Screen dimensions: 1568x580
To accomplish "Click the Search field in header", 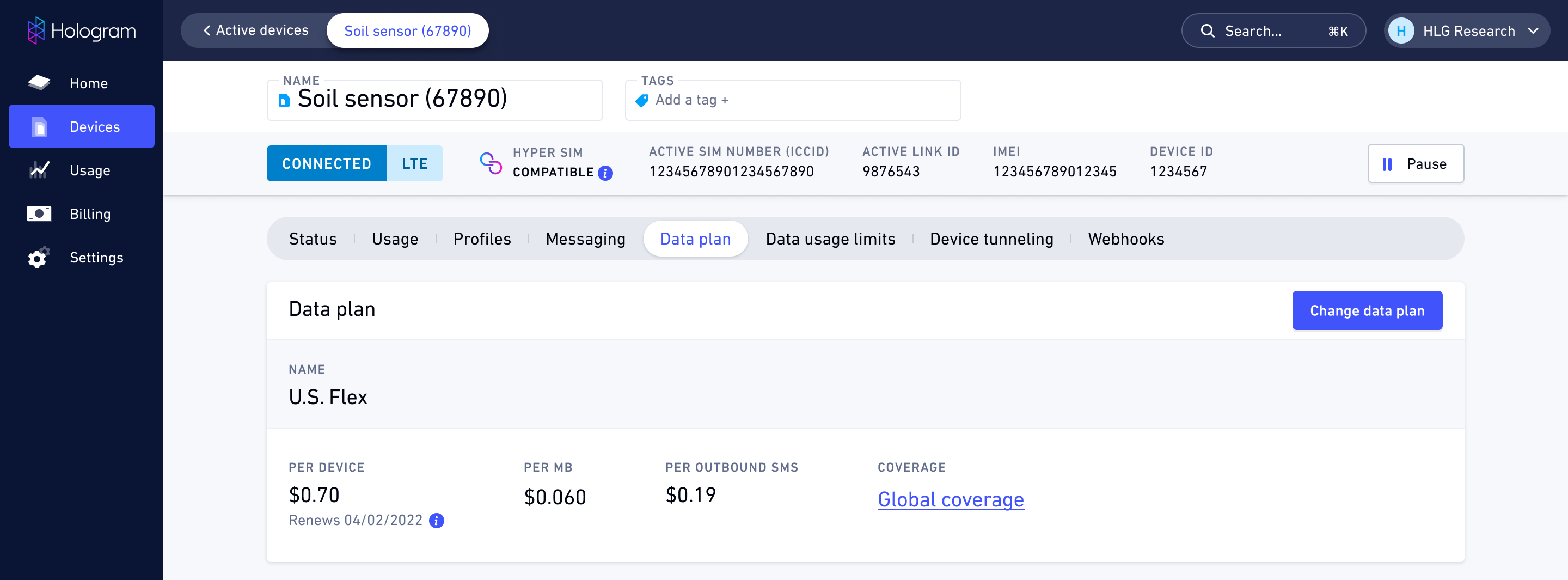I will 1273,30.
